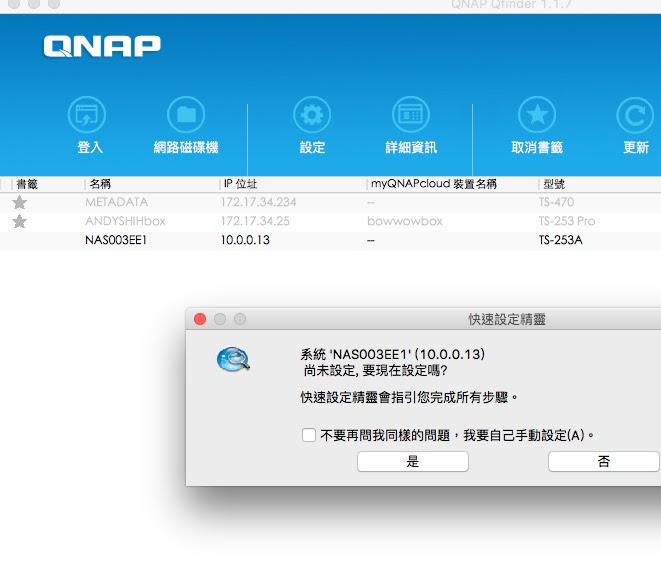
Task: Toggle bookmark star for ANDYSHIHbox row
Action: coord(19,221)
